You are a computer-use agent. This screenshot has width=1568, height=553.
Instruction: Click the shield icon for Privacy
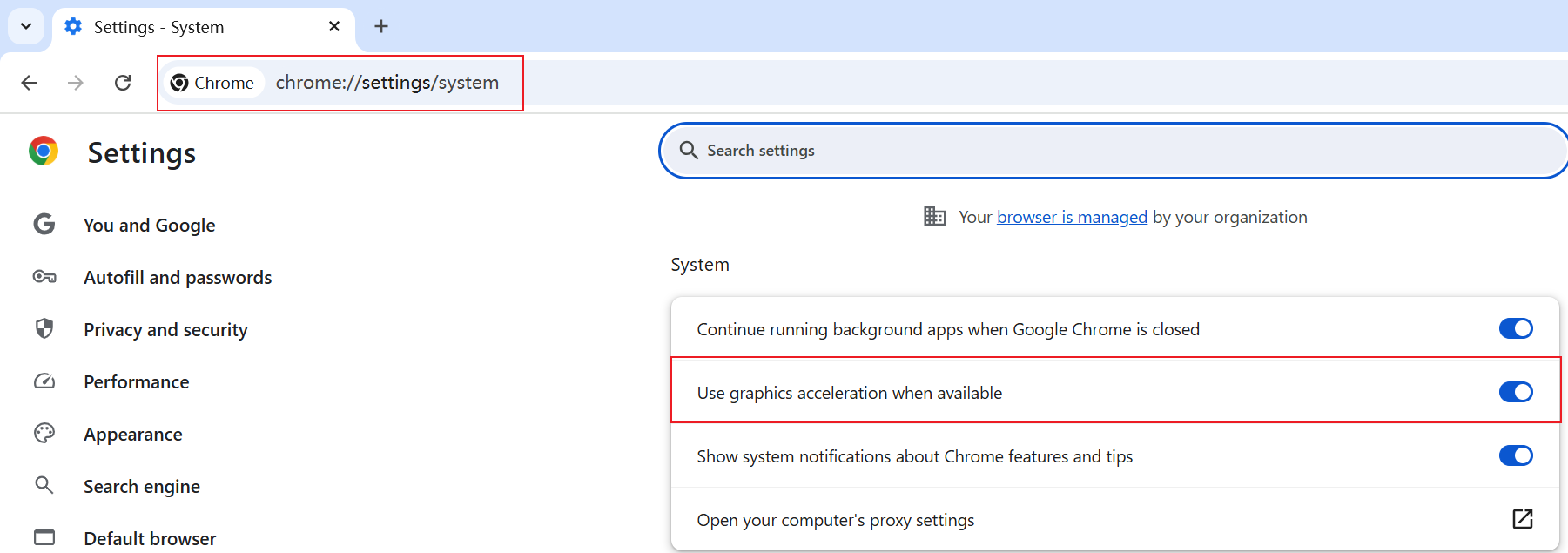(x=44, y=328)
